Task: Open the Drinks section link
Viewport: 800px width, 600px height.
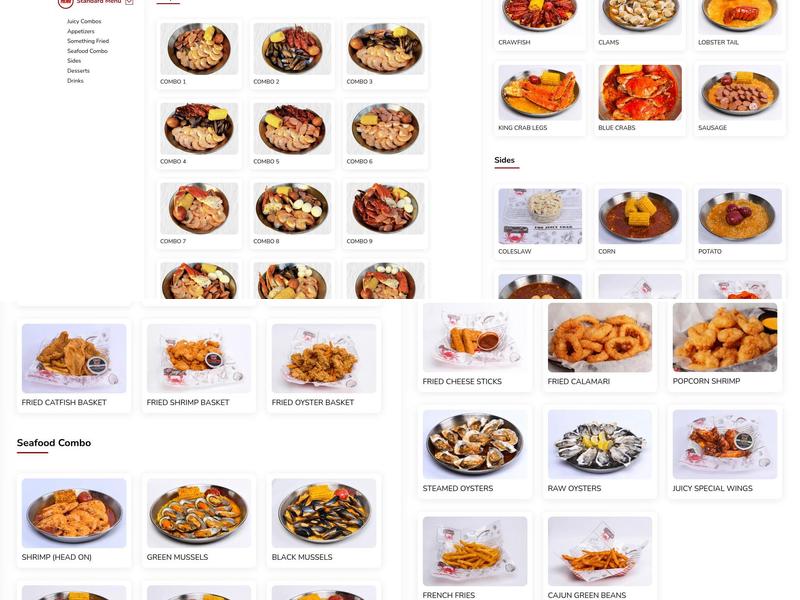Action: (x=75, y=81)
